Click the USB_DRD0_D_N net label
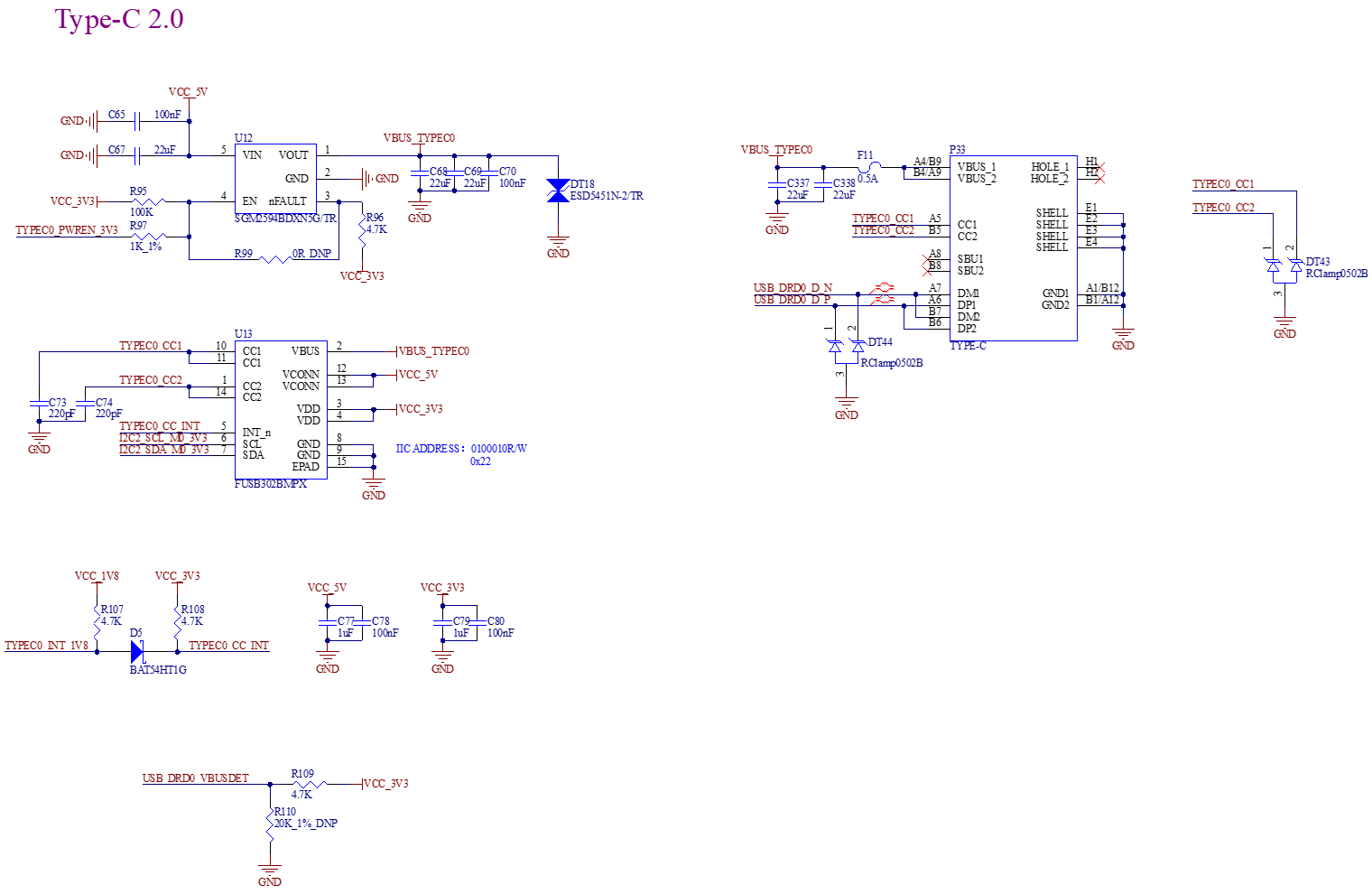The width and height of the screenshot is (1372, 894). pyautogui.click(x=793, y=288)
